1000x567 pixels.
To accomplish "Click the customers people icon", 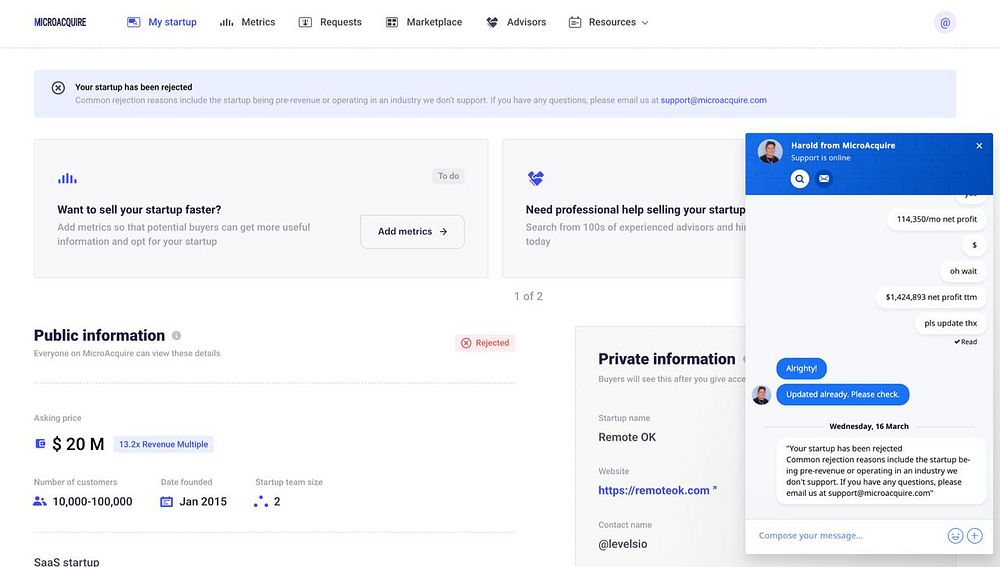I will 40,502.
